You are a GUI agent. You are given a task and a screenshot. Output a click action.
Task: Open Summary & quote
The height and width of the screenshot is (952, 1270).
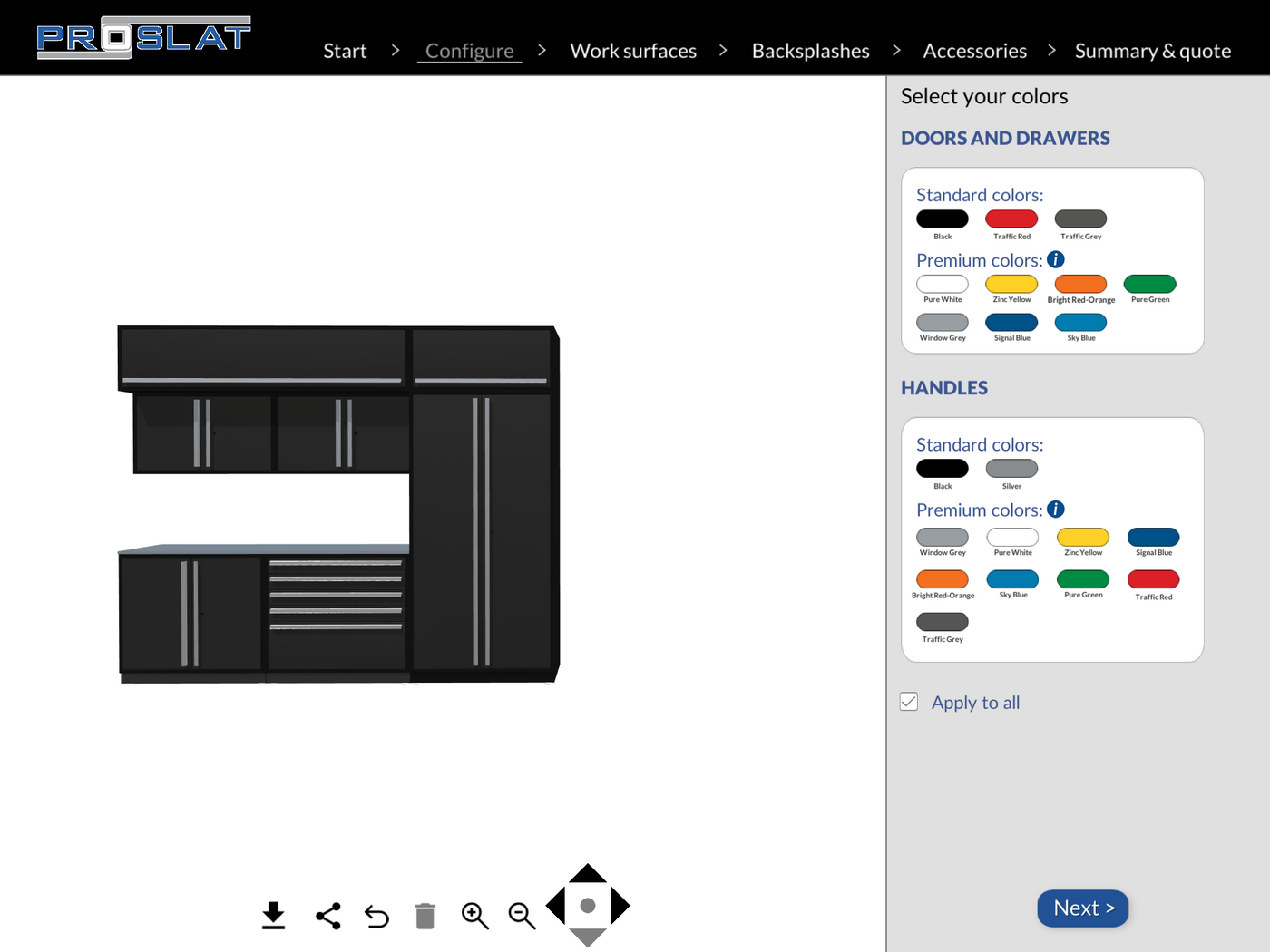point(1152,51)
